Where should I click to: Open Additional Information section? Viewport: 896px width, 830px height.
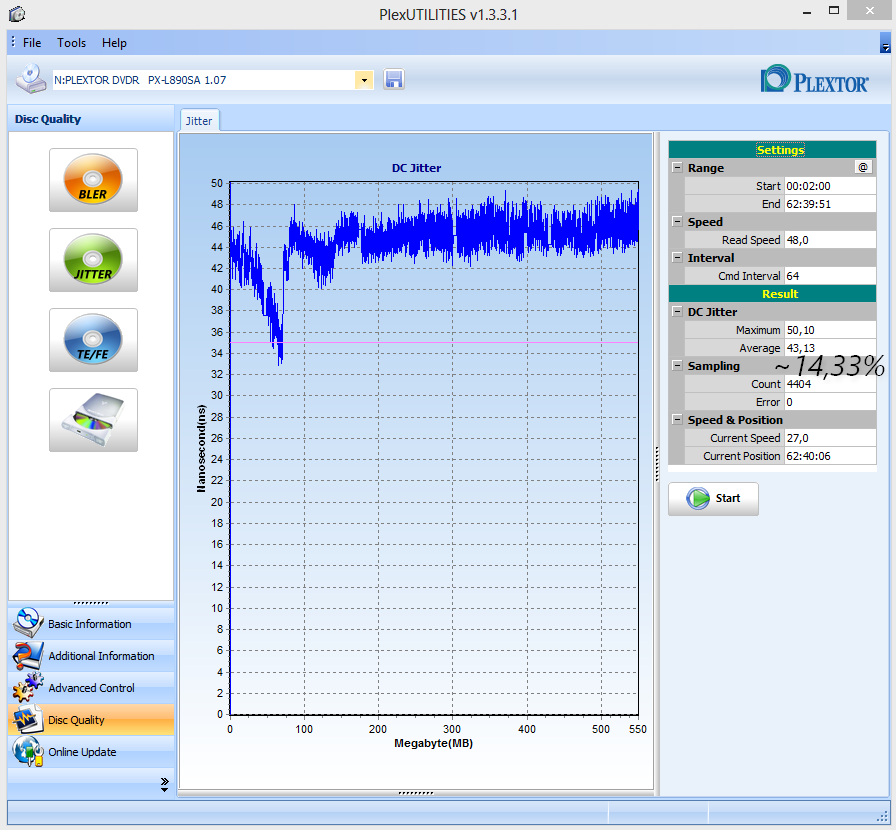point(91,656)
